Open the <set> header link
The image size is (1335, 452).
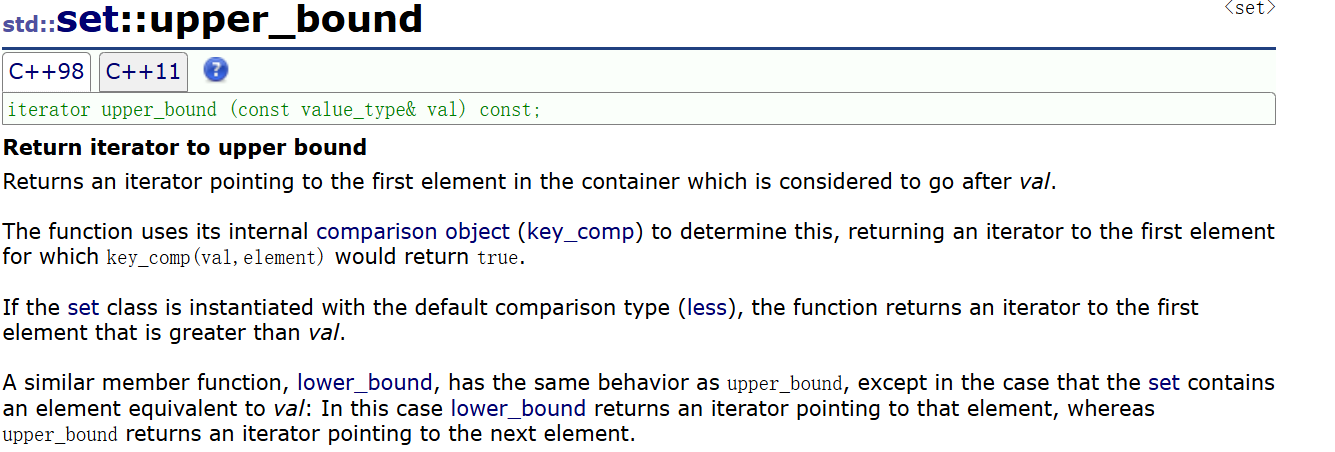pos(1250,8)
